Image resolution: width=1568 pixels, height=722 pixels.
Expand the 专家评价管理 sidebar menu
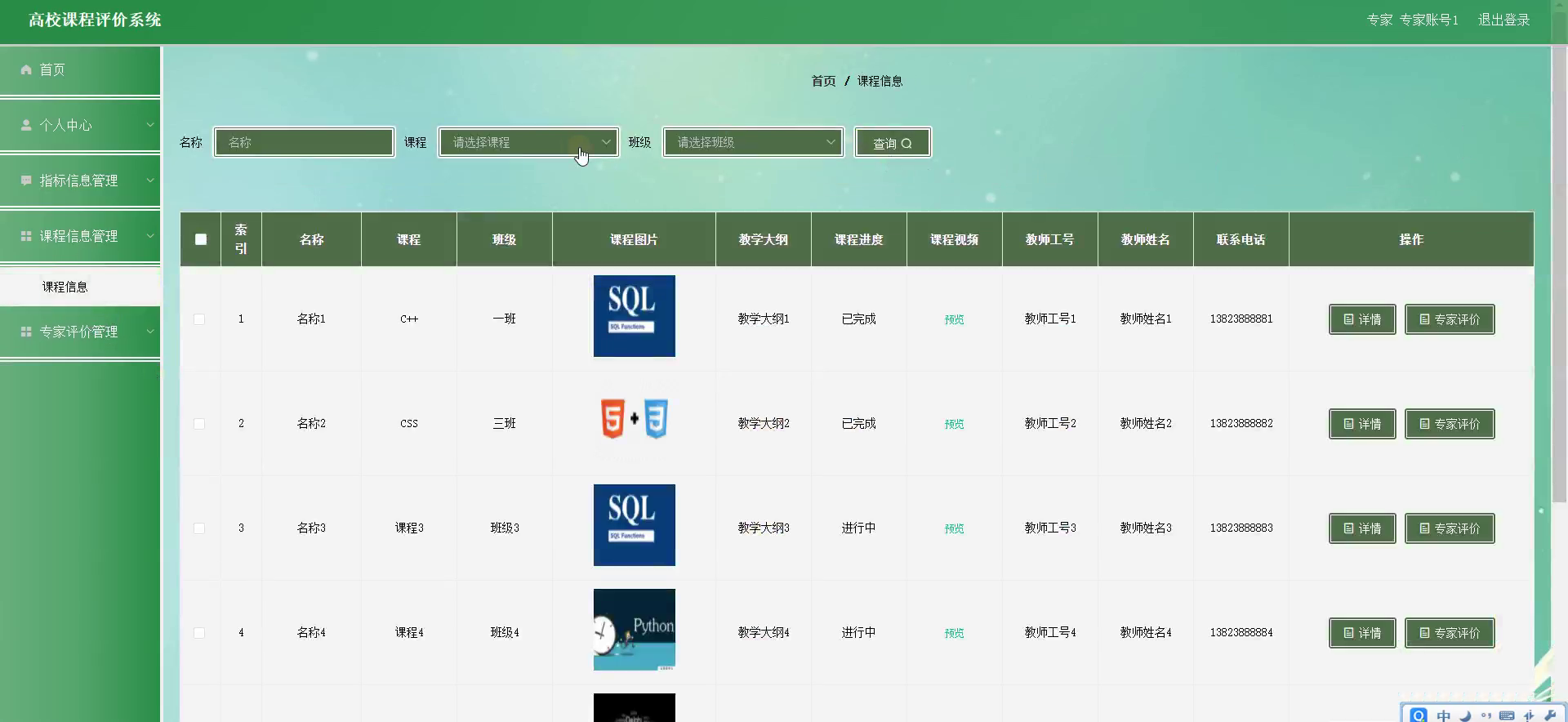[x=80, y=332]
